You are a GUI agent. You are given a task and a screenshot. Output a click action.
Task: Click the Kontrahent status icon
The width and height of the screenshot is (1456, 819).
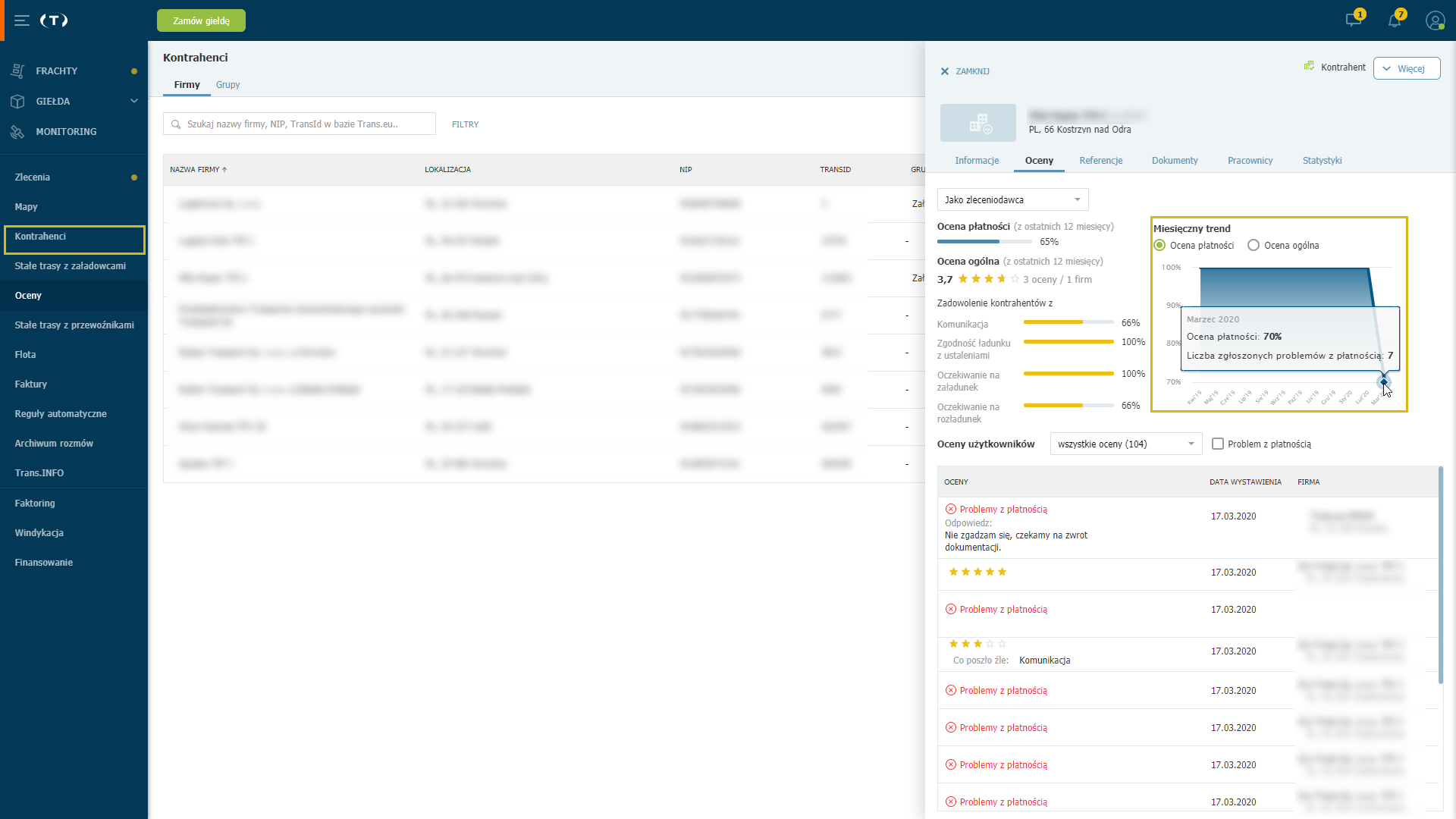pyautogui.click(x=1309, y=67)
